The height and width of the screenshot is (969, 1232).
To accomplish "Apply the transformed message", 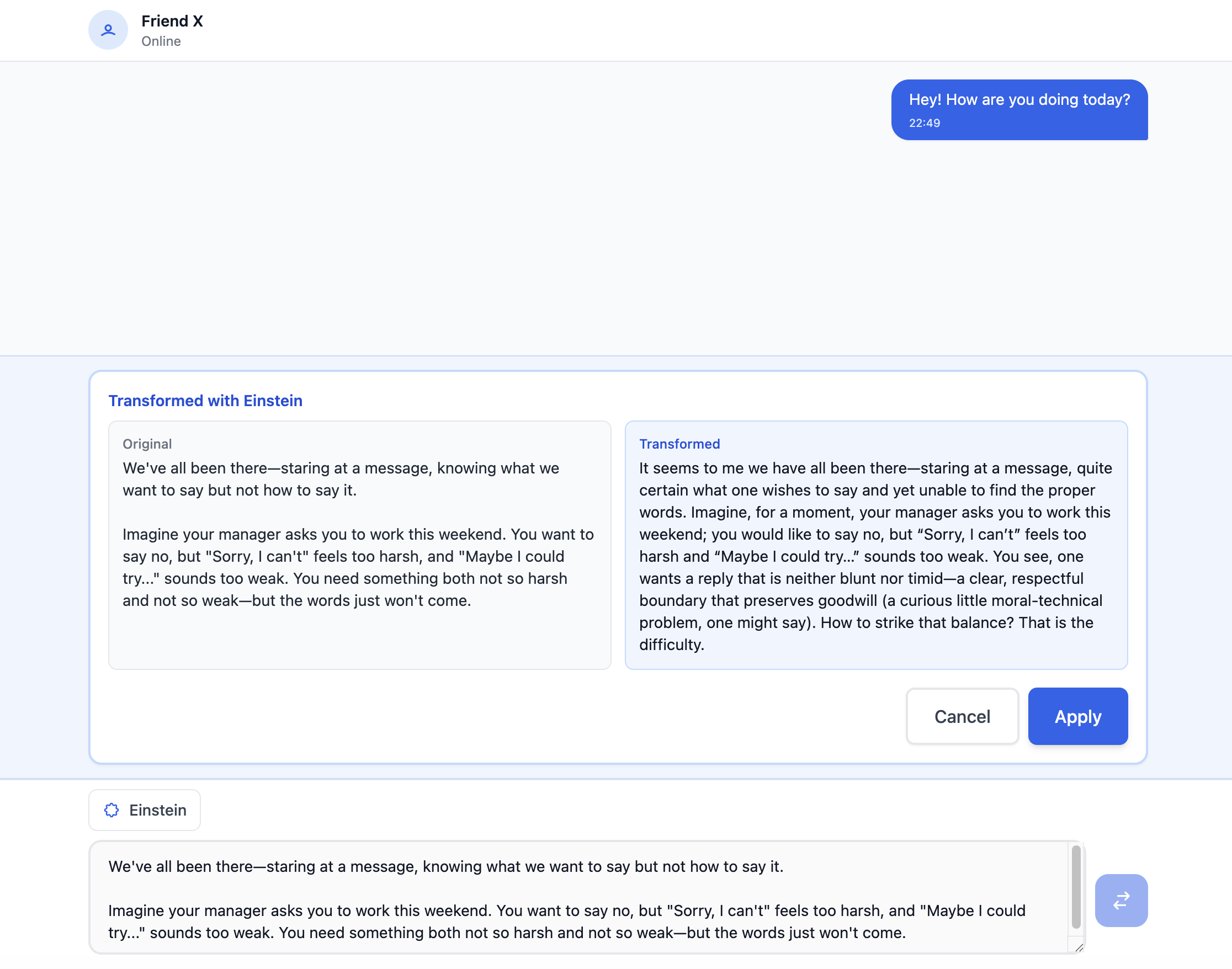I will click(1077, 716).
